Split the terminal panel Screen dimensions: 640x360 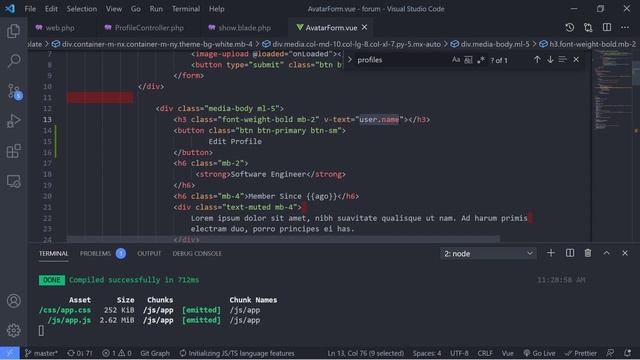click(x=570, y=253)
